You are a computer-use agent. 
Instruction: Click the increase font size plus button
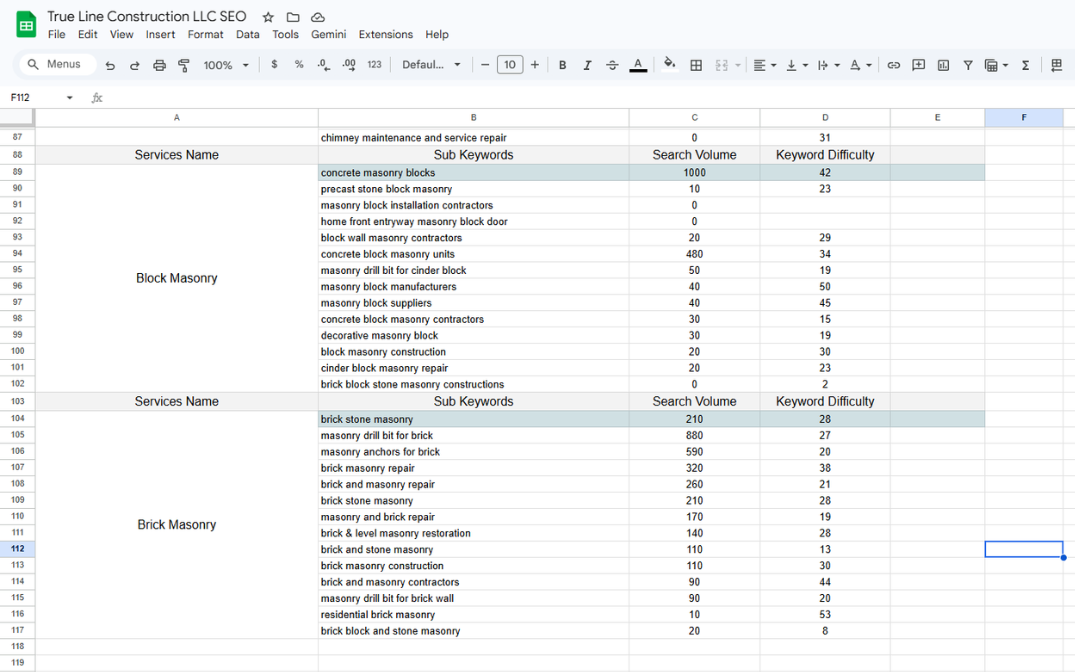tap(535, 65)
